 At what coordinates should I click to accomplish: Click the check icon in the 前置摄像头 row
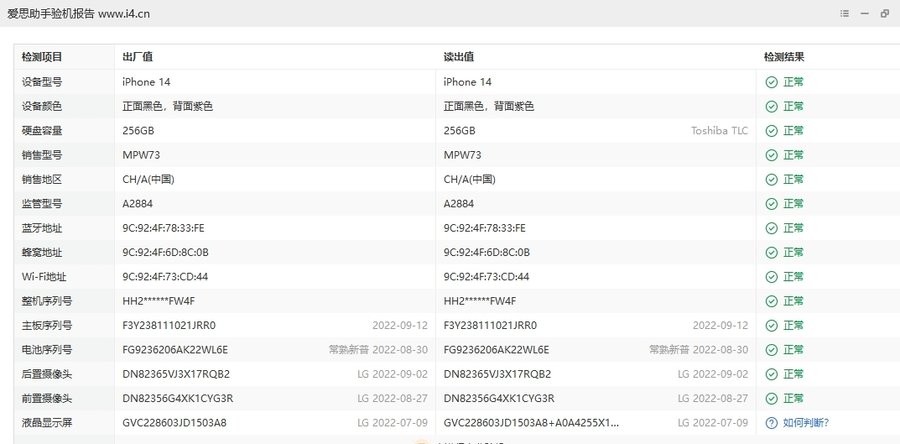771,398
